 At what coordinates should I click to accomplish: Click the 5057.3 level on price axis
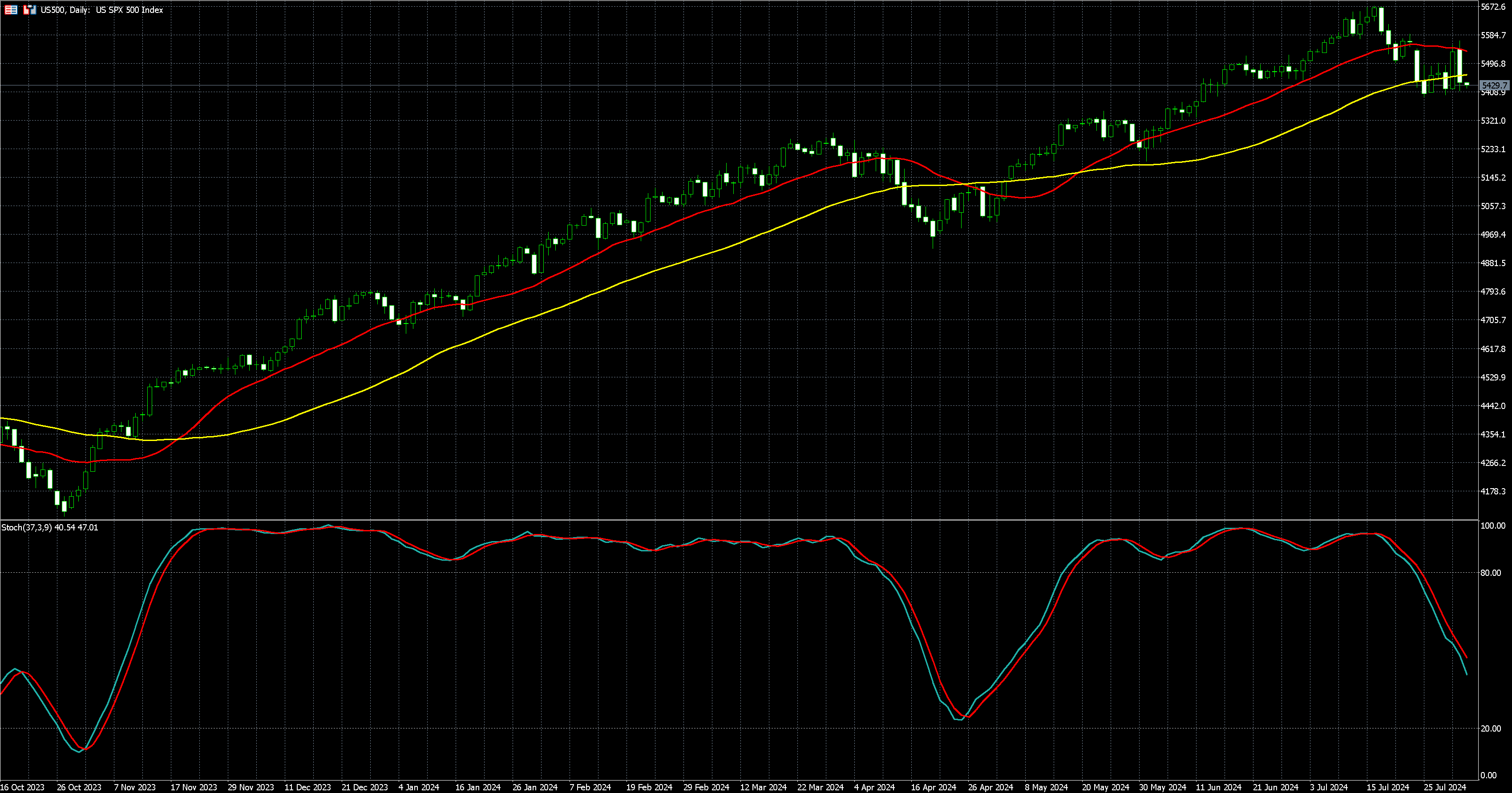[x=1492, y=206]
